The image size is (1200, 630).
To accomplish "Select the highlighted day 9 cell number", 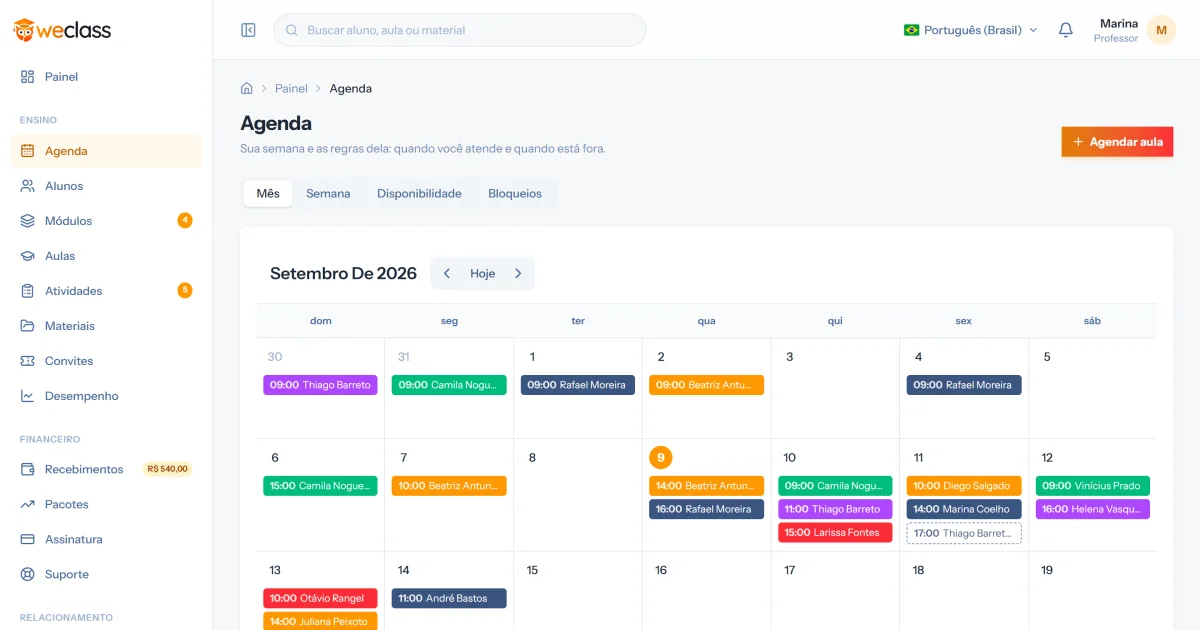I will pos(661,458).
